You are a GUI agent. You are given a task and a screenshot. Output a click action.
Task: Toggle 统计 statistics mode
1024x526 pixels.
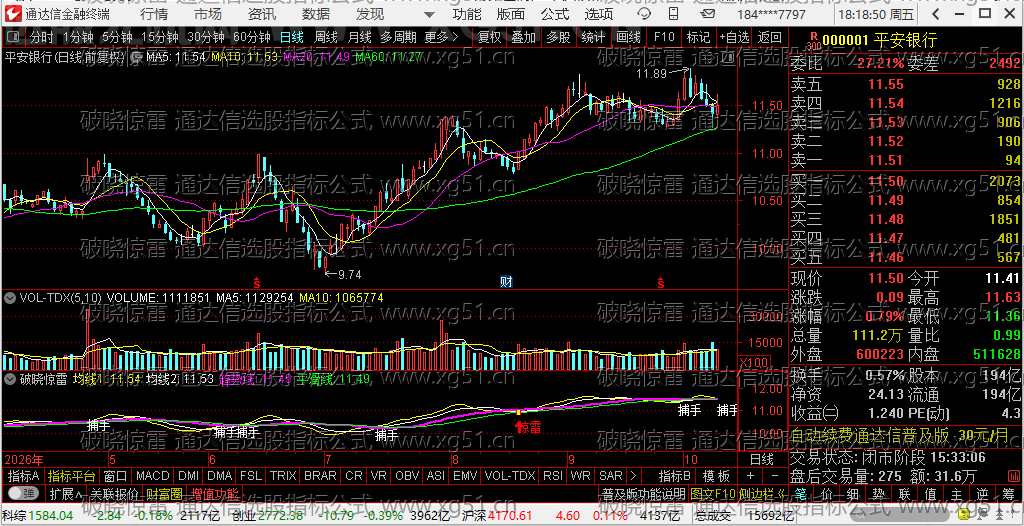pos(592,37)
